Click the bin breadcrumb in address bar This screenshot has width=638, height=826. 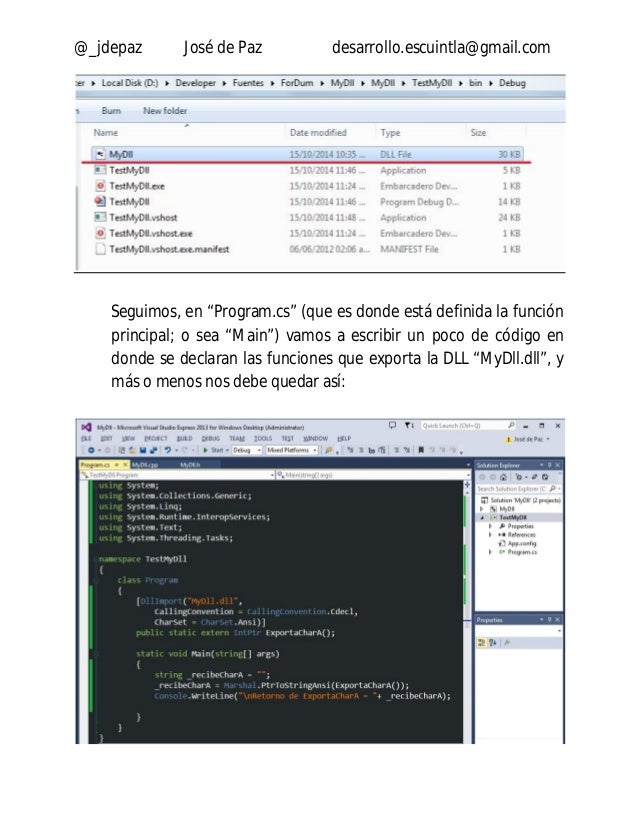coord(476,83)
